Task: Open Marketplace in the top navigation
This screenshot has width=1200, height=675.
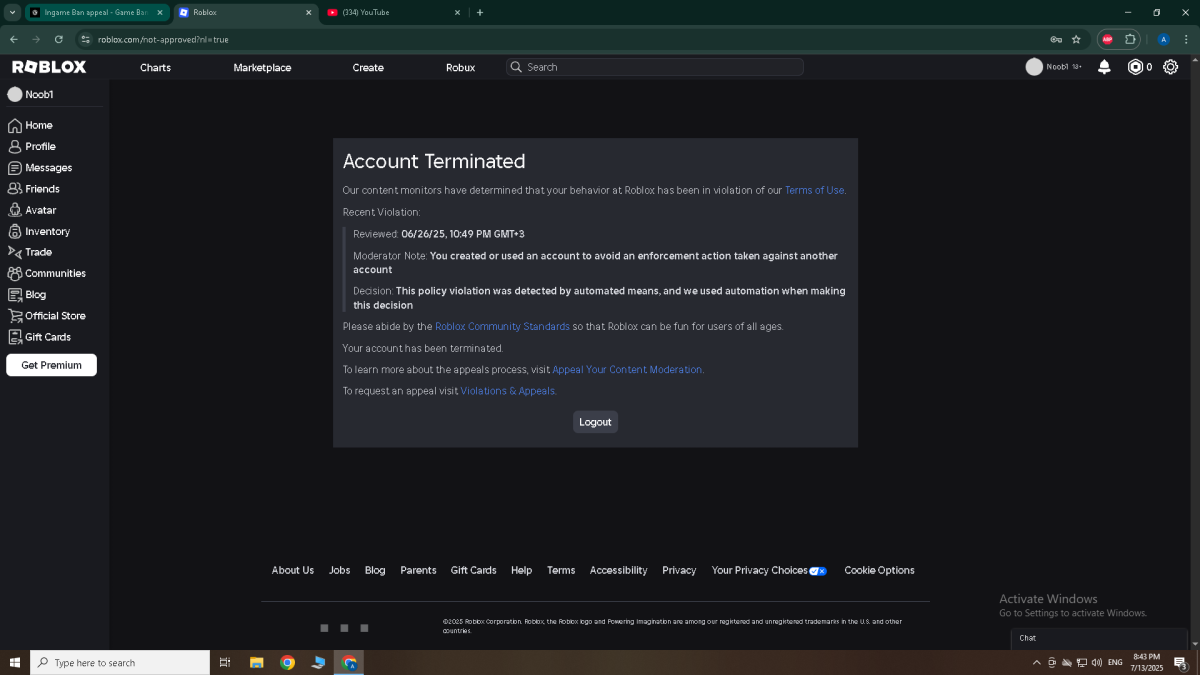Action: pyautogui.click(x=262, y=67)
